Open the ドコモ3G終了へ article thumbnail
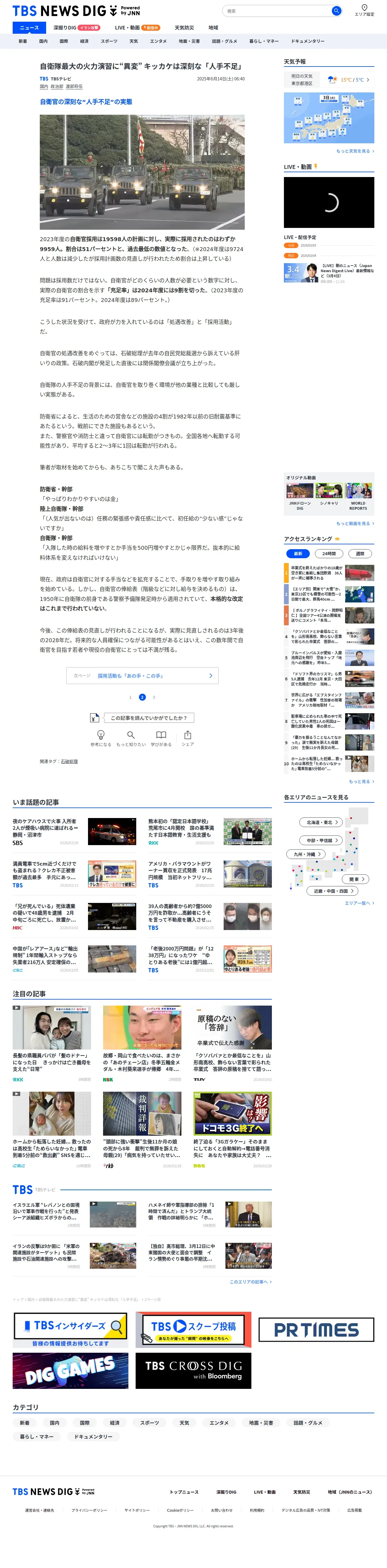 tap(232, 1113)
